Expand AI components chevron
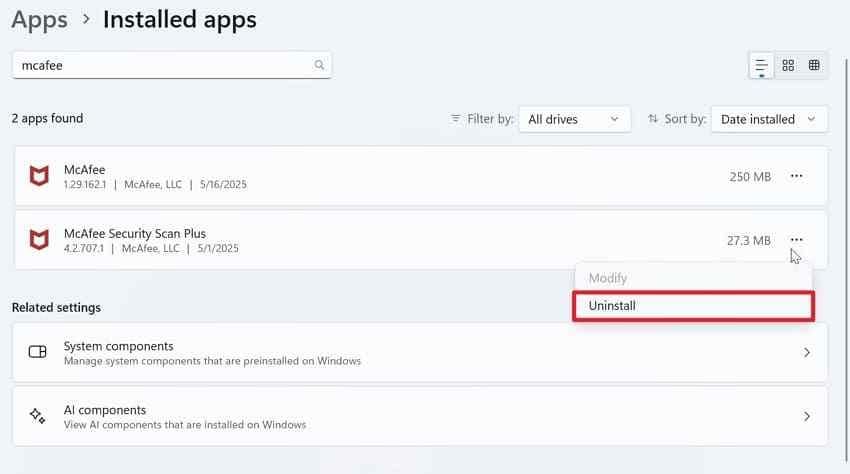 (807, 416)
